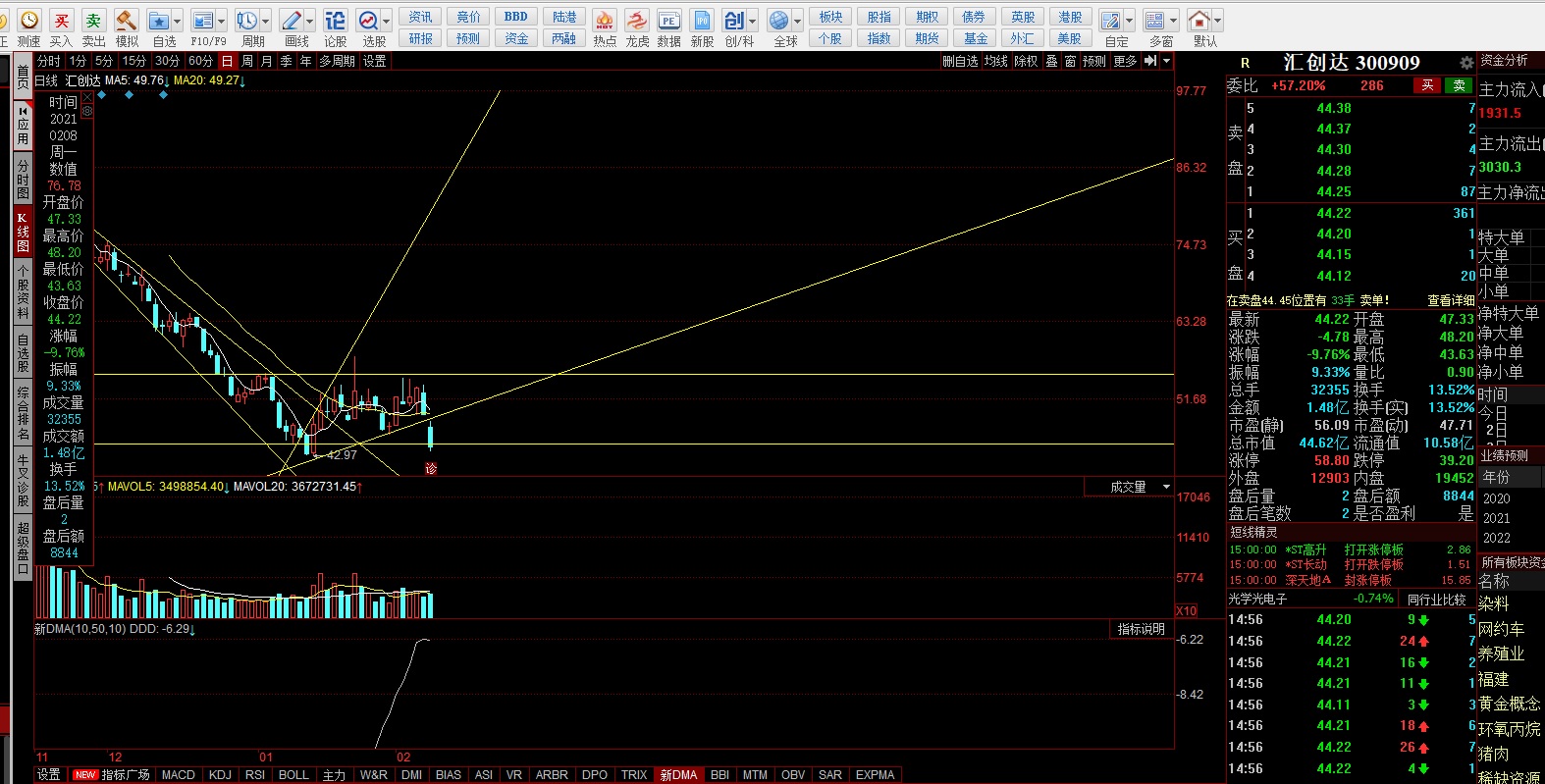Click the red 买 quick-buy button by 委比
1545x784 pixels.
pyautogui.click(x=1427, y=85)
